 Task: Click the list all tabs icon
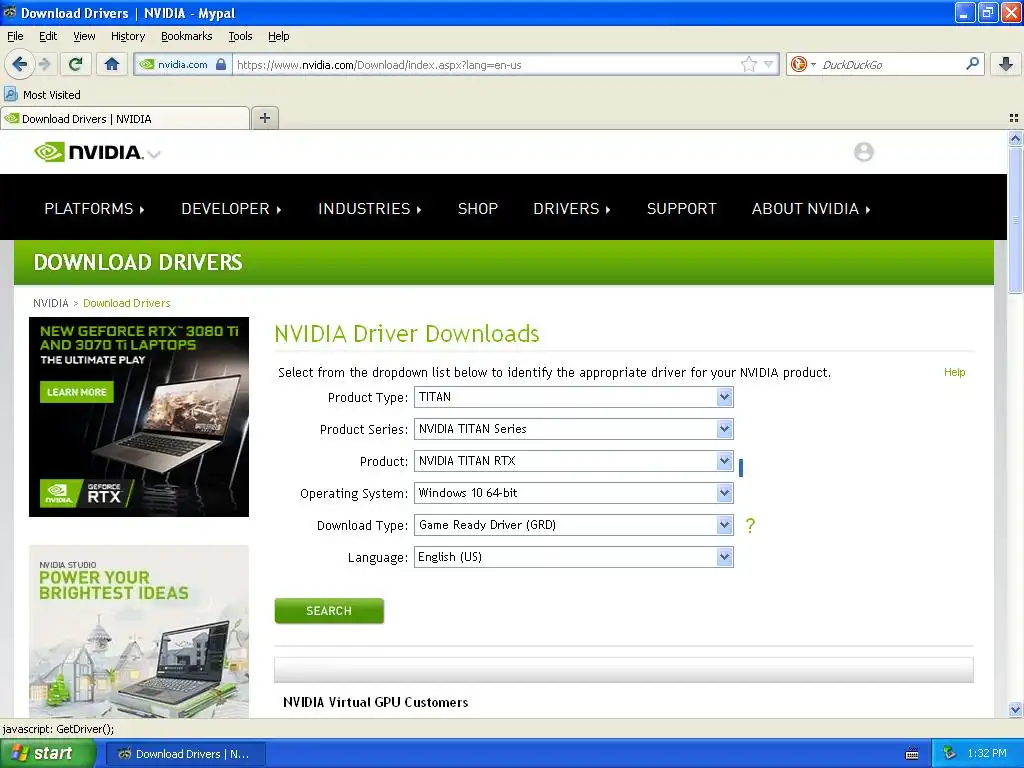point(1014,118)
